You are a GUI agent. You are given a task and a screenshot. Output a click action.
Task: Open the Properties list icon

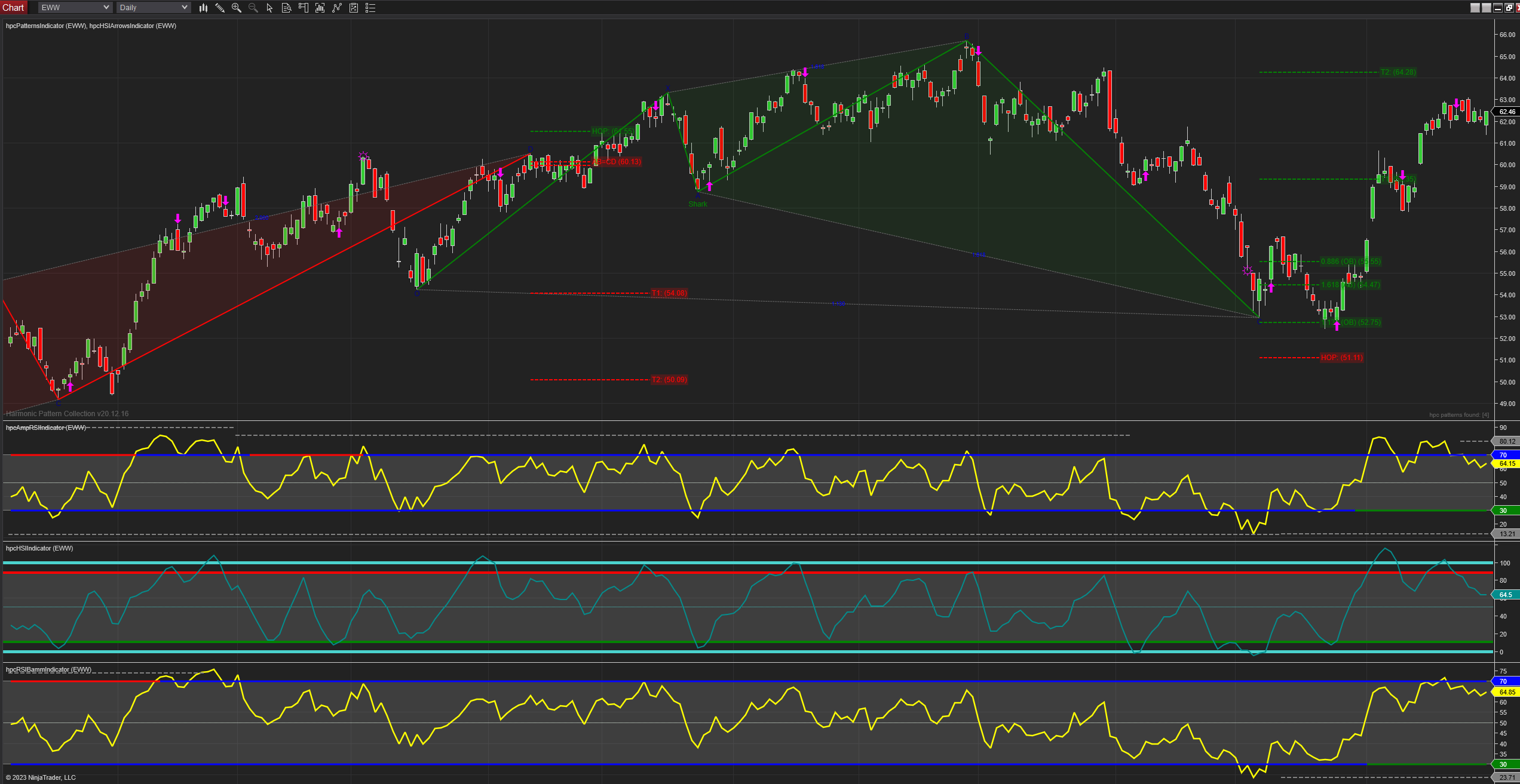click(370, 8)
